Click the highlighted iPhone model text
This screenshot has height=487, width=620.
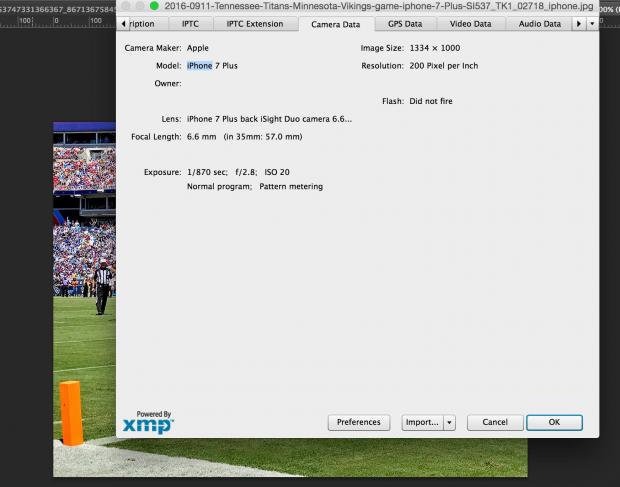pos(199,66)
